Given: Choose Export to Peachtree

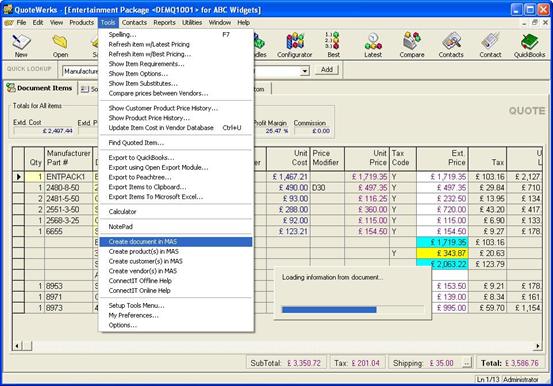Looking at the screenshot, I should pyautogui.click(x=176, y=177).
